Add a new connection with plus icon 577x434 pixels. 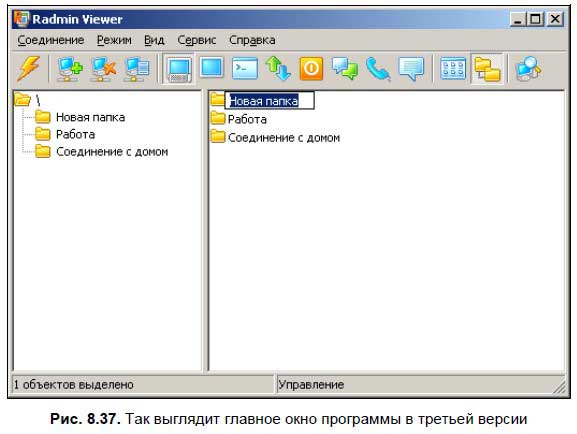click(x=70, y=68)
